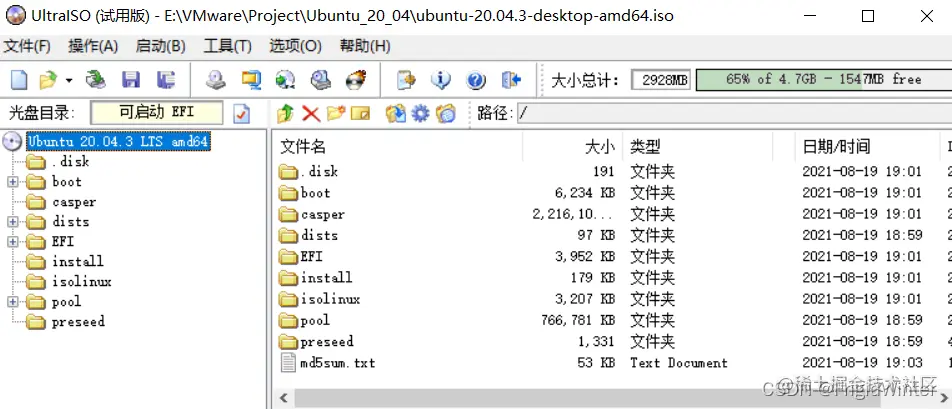This screenshot has height=409, width=952.
Task: Click the Save As toolbar icon
Action: click(x=166, y=79)
